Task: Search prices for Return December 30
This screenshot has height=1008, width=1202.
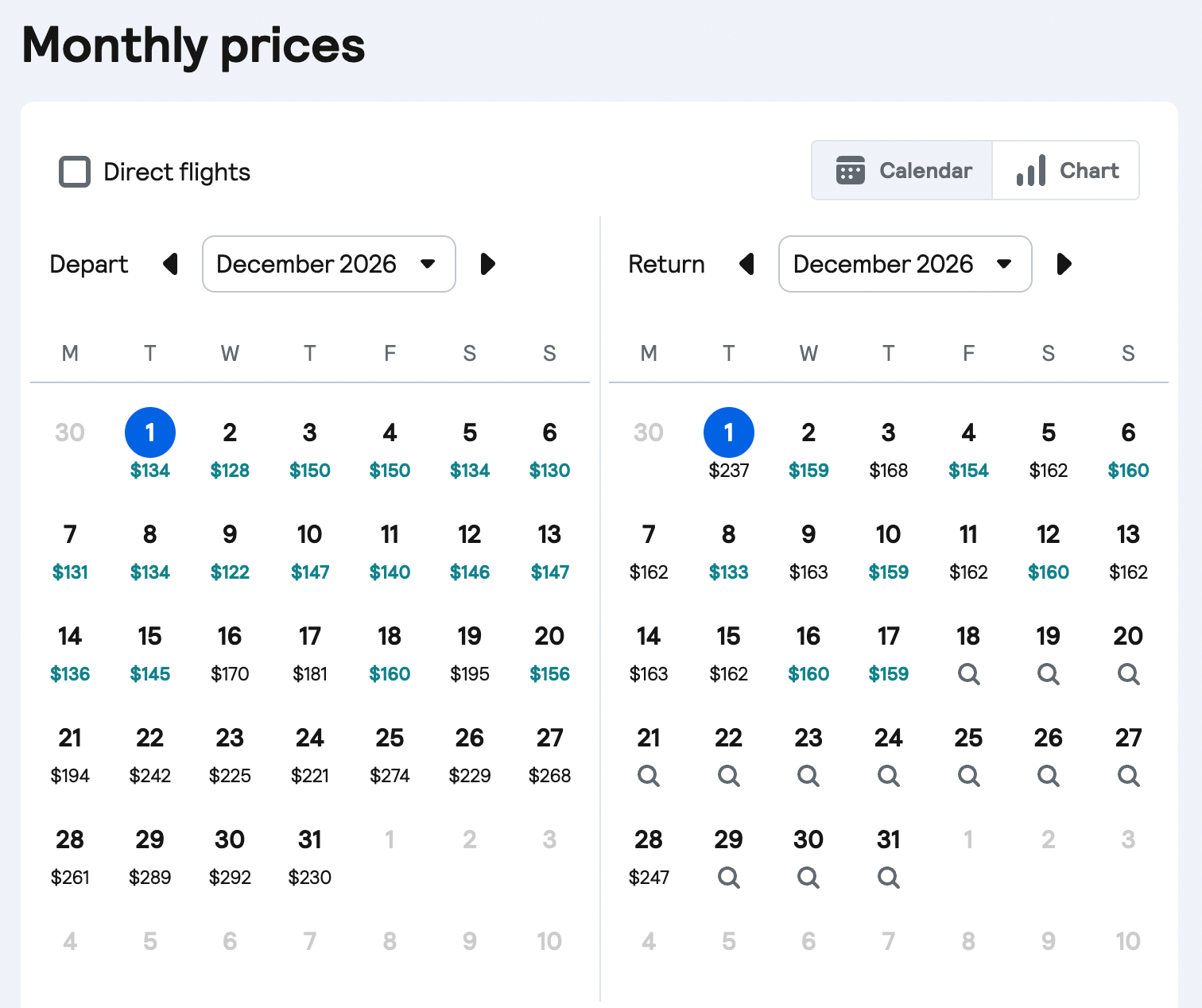Action: point(808,878)
